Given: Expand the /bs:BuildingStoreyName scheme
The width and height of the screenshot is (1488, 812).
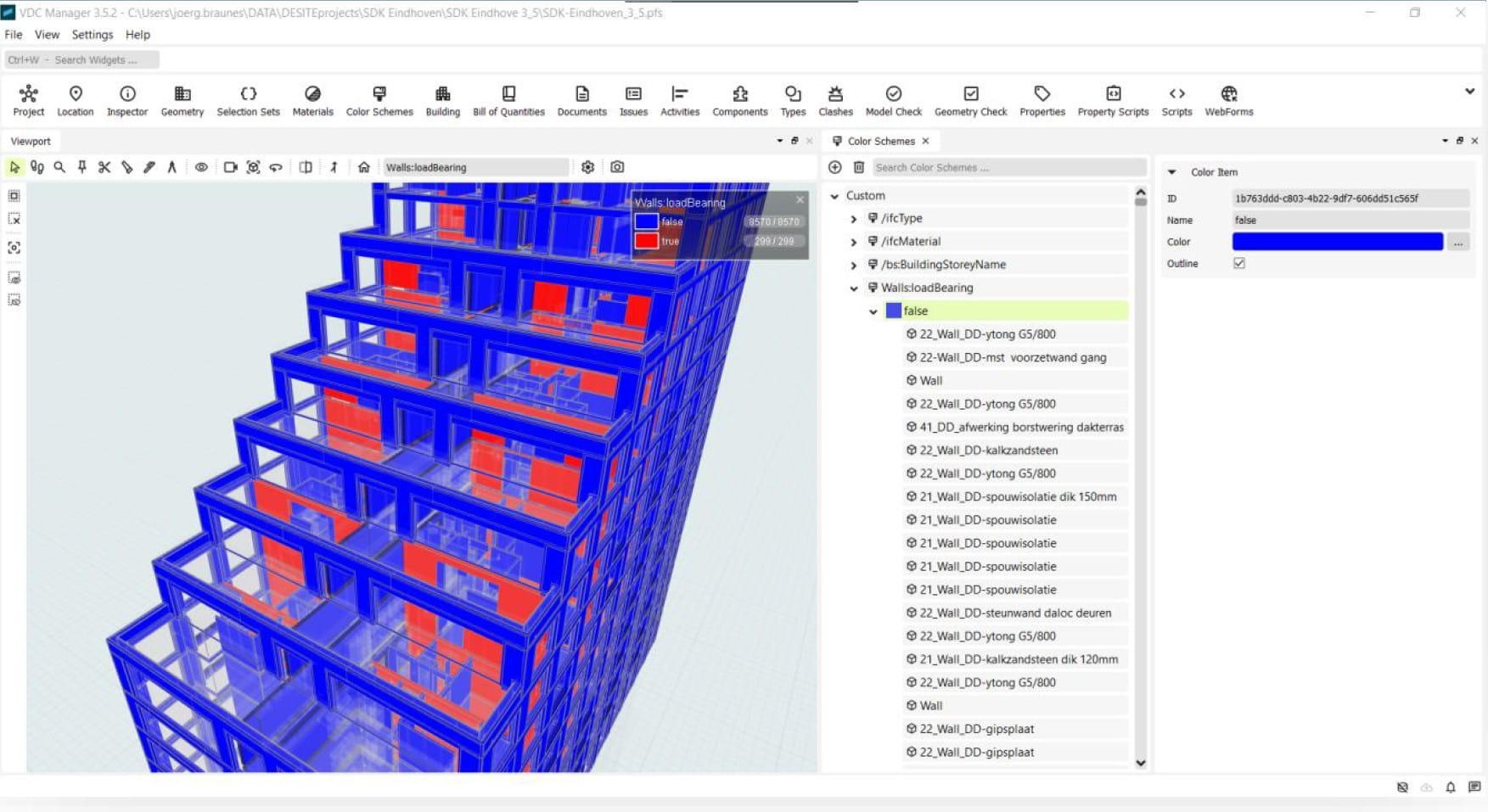Looking at the screenshot, I should point(854,266).
